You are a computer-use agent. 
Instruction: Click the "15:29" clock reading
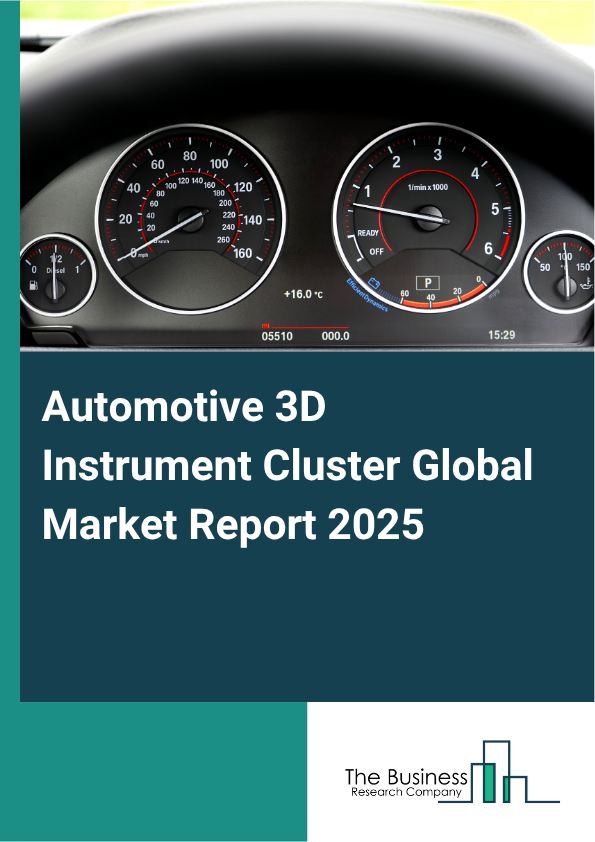coord(502,335)
